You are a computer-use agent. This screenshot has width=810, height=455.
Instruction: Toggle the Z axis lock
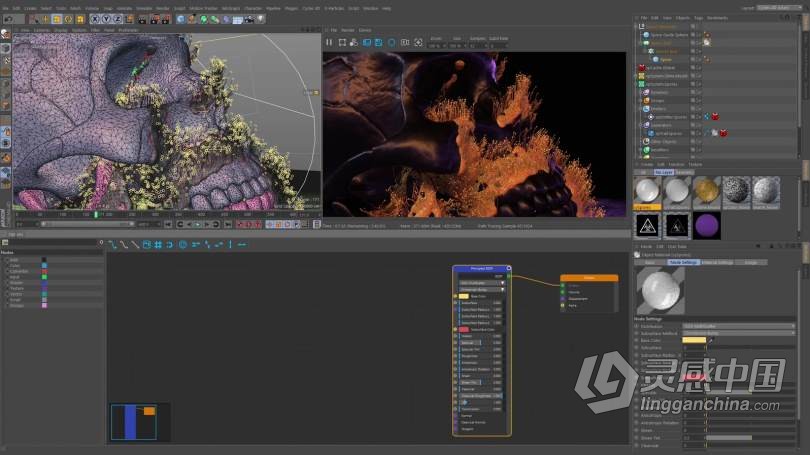click(x=117, y=19)
